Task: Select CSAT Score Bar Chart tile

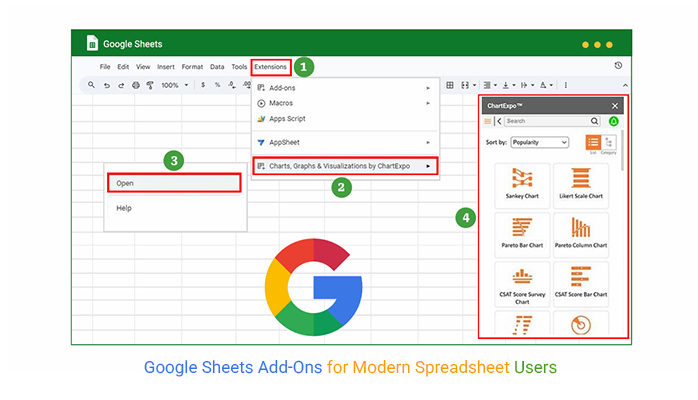Action: tap(581, 284)
